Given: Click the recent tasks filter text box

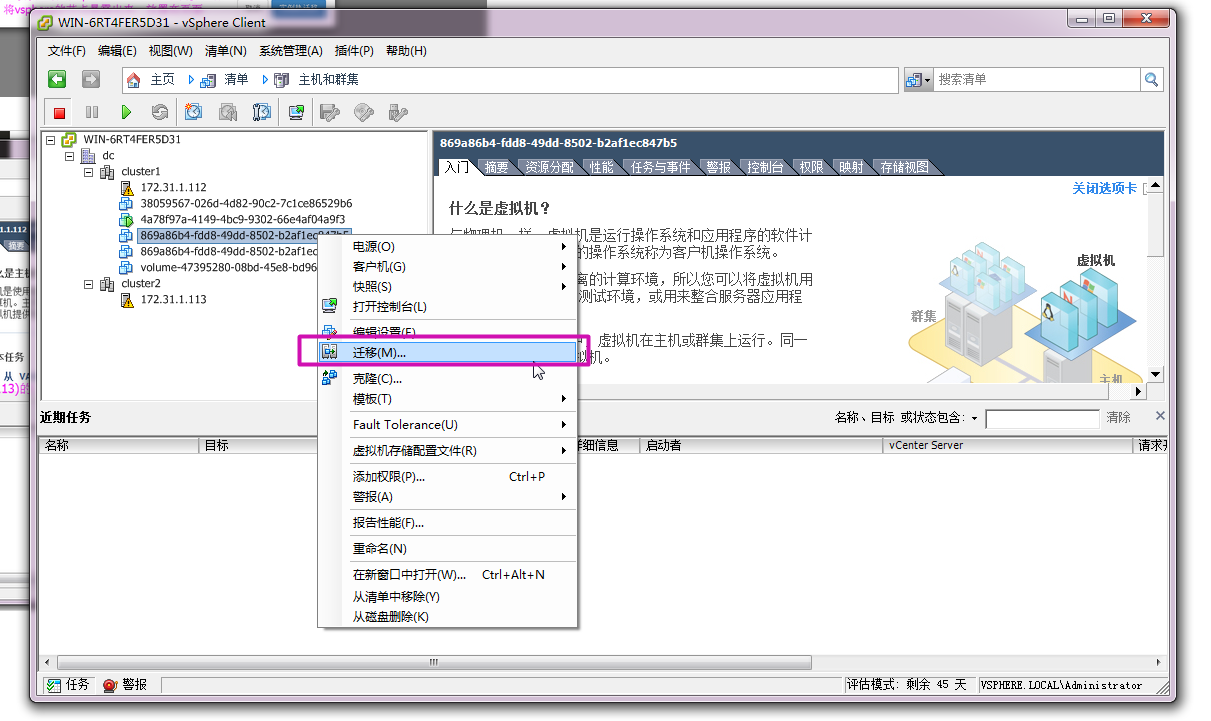Looking at the screenshot, I should pyautogui.click(x=1041, y=418).
